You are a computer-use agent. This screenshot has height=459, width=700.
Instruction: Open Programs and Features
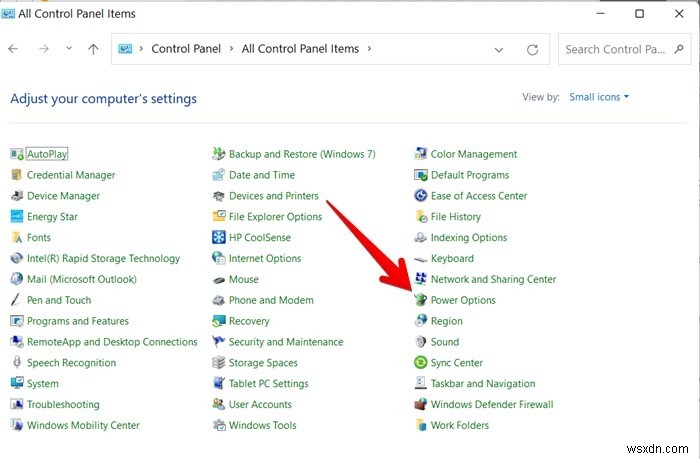(78, 321)
